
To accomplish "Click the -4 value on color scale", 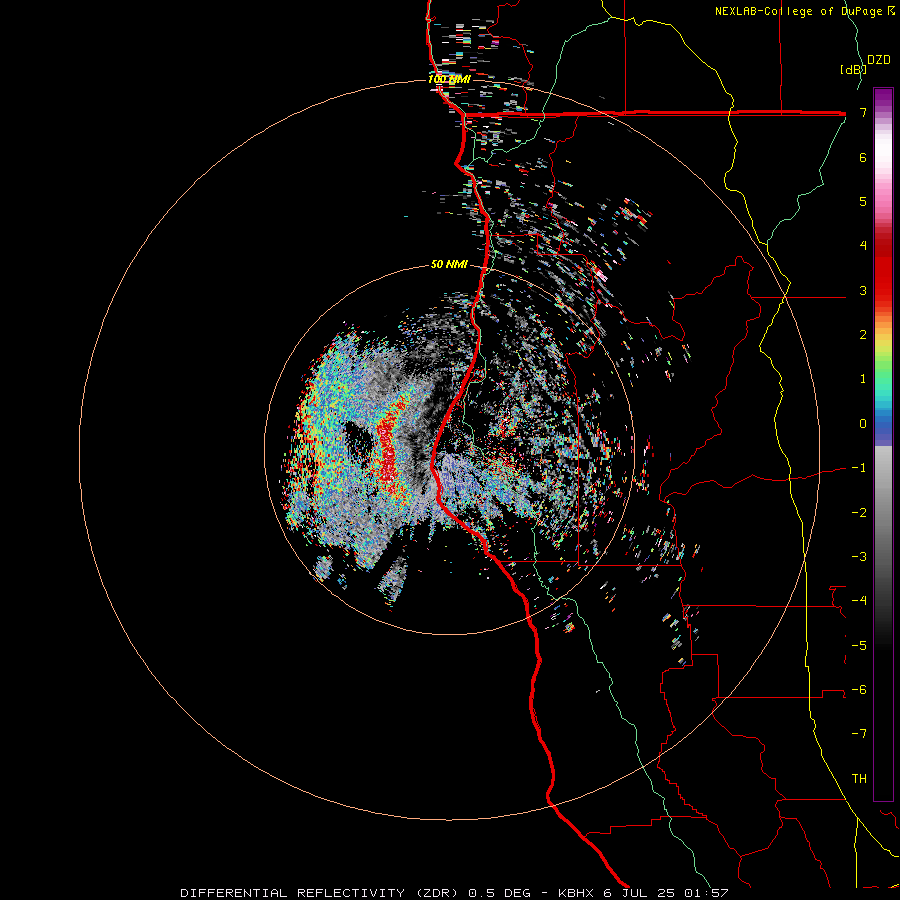I will coord(859,600).
